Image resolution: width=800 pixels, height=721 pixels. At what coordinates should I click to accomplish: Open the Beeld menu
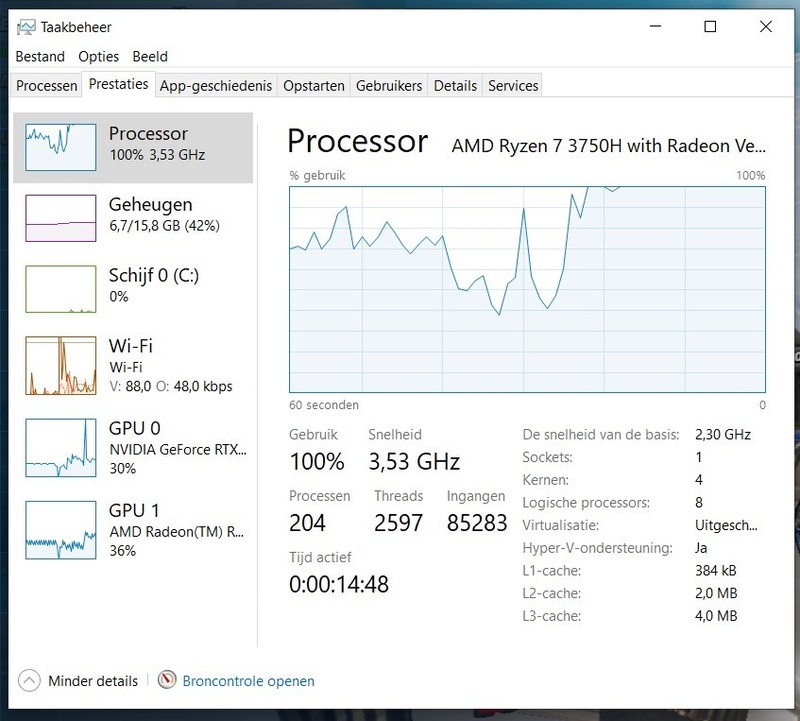point(150,57)
